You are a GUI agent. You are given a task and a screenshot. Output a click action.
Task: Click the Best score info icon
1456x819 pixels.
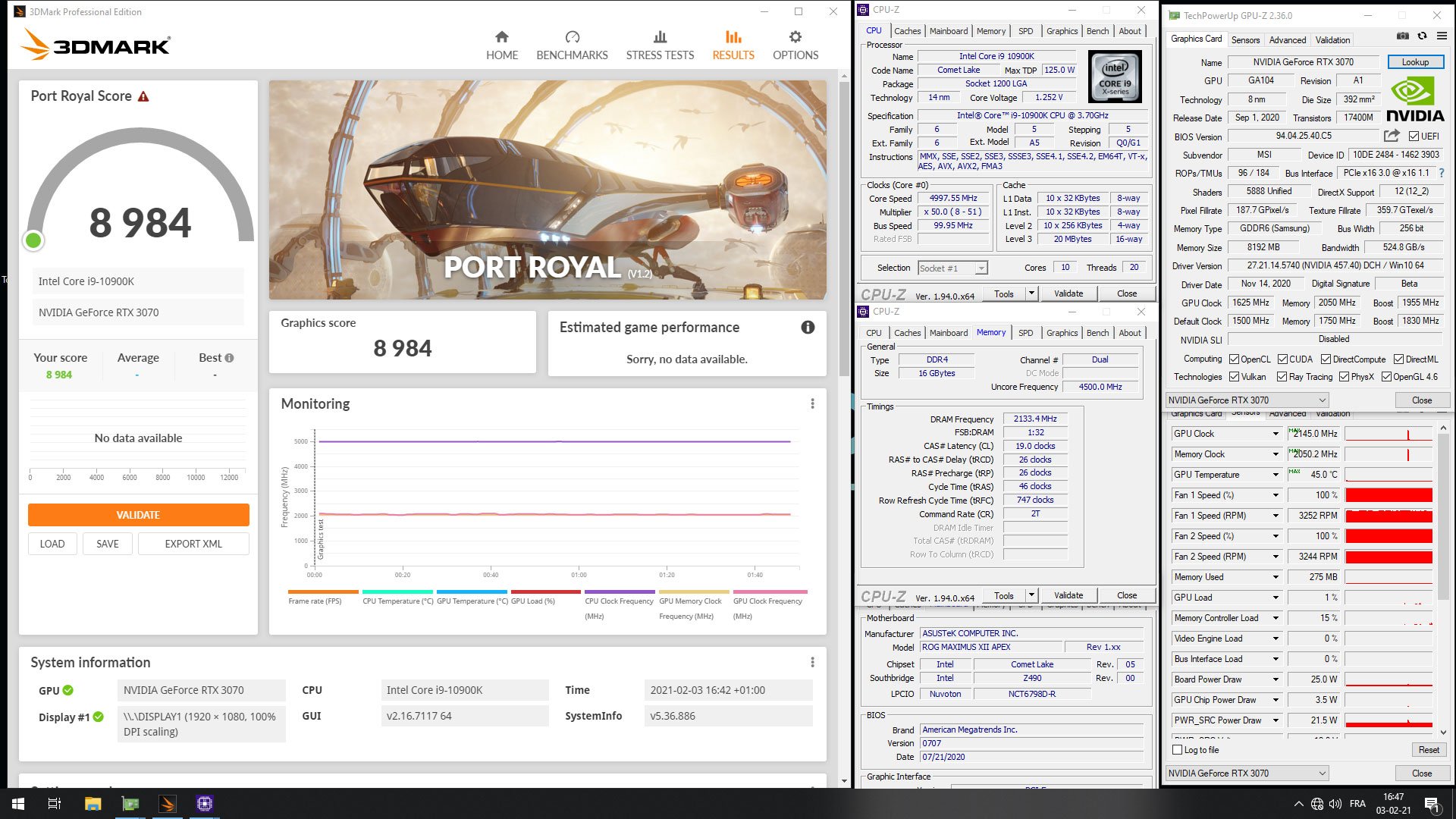229,358
